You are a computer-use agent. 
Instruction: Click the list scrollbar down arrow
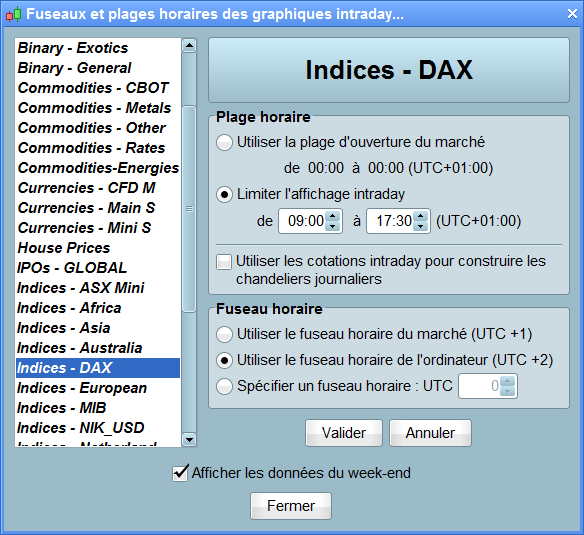(x=189, y=440)
